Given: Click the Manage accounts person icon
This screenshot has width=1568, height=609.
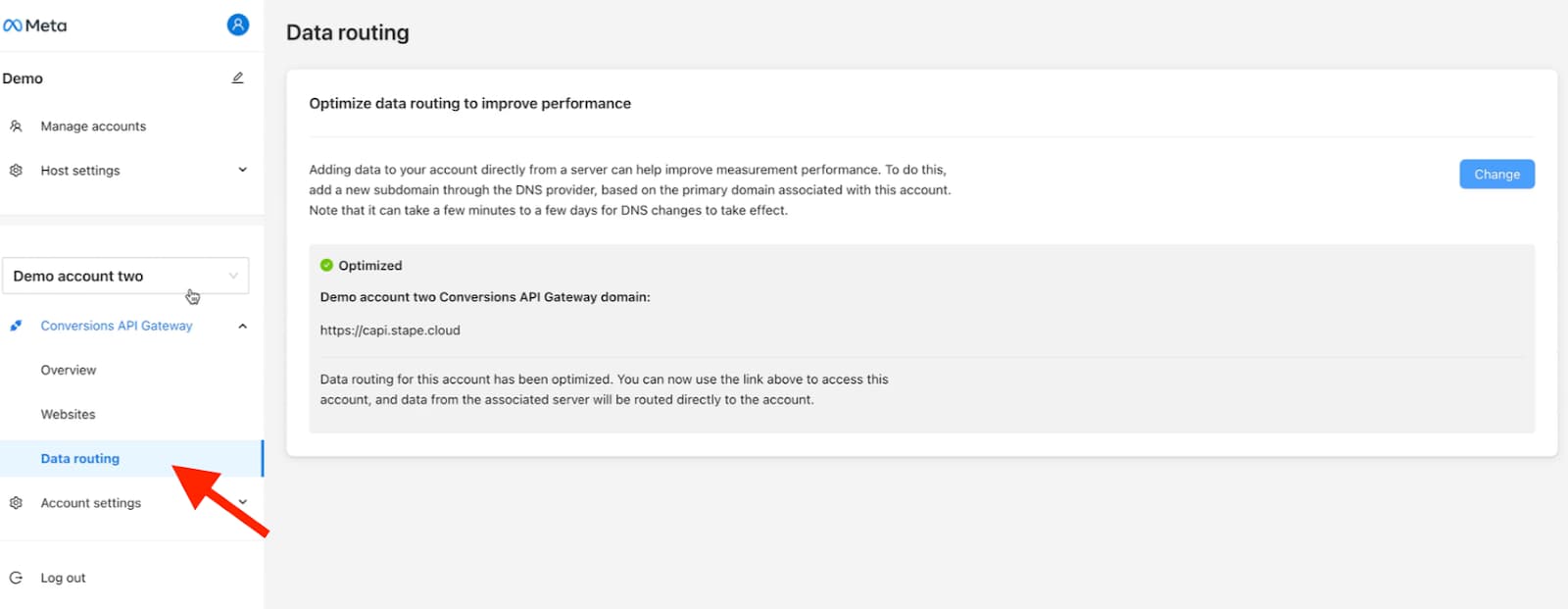Looking at the screenshot, I should [x=16, y=126].
